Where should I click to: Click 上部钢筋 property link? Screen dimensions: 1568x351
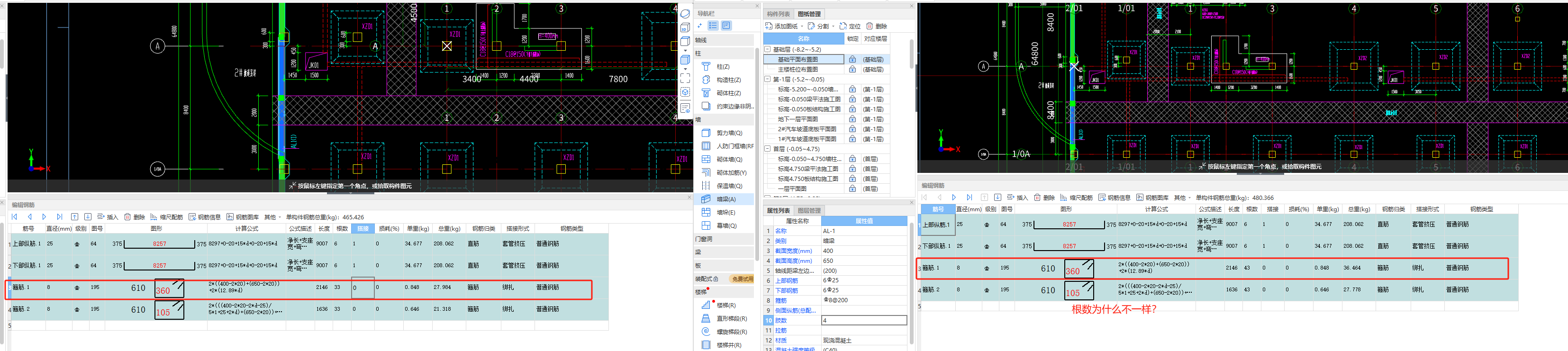tap(787, 280)
